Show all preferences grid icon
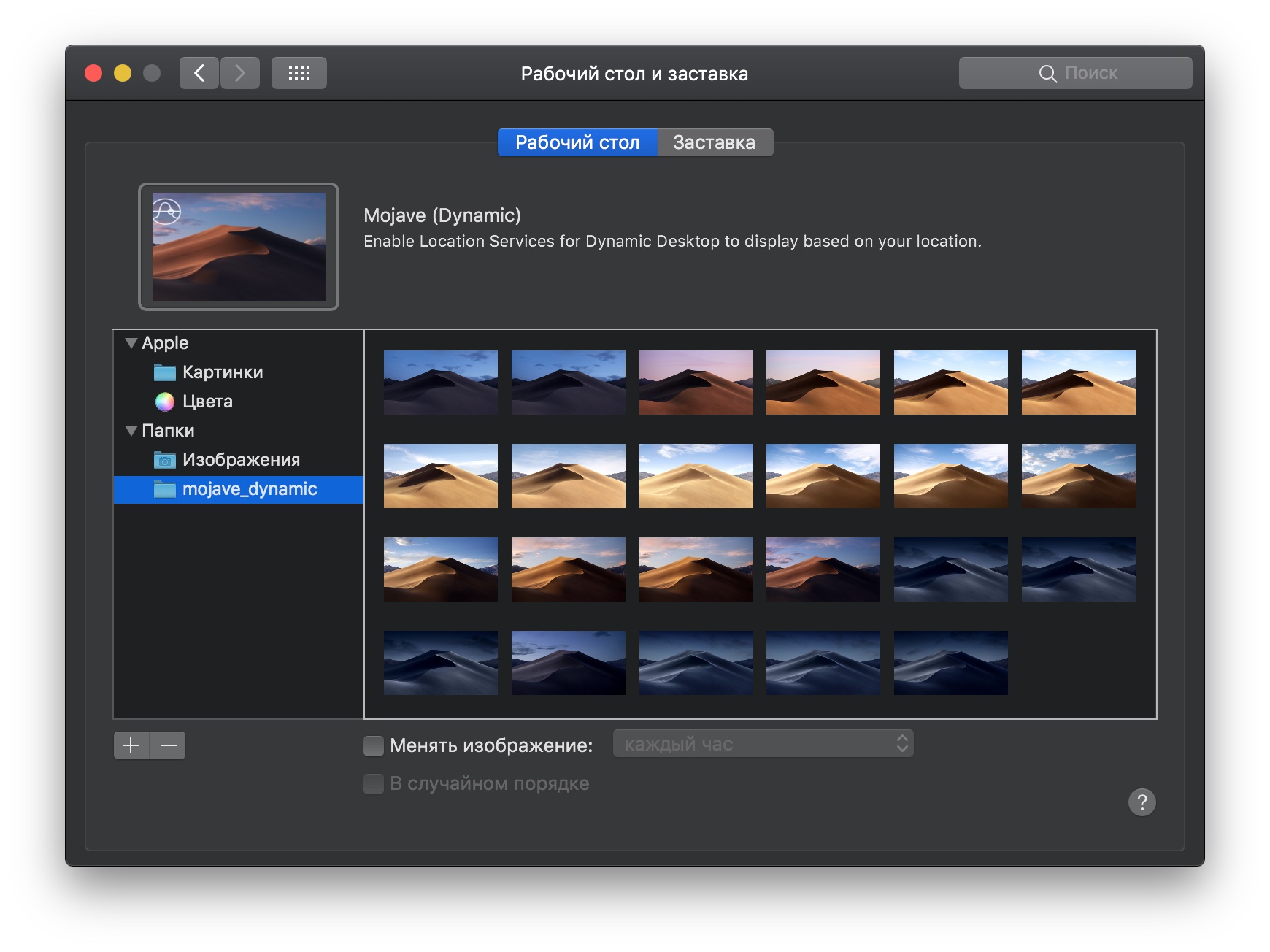The width and height of the screenshot is (1270, 952). 299,73
